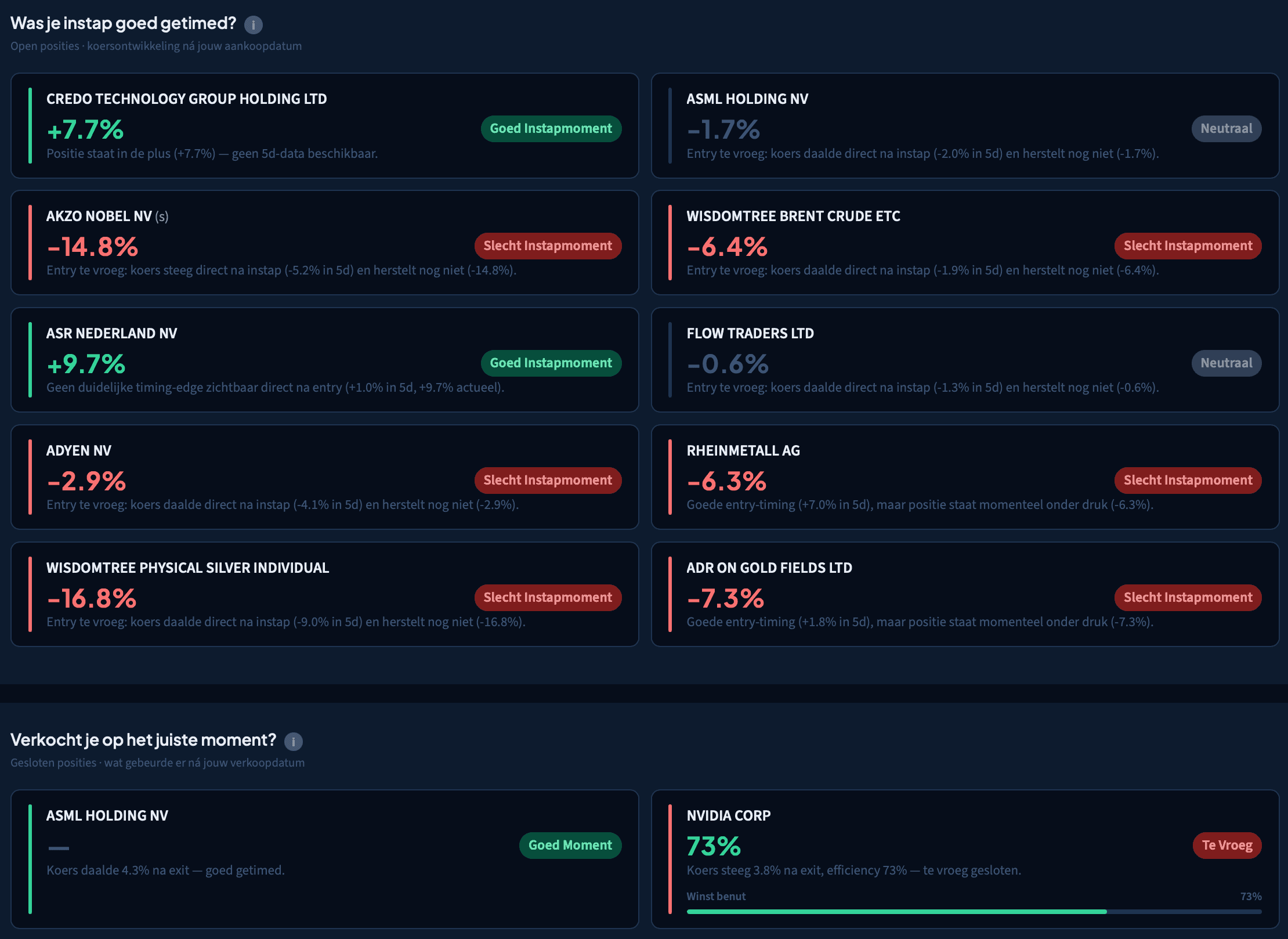Click Slecht Instapmoment badge on Rheinmetall AG
Image resolution: width=1288 pixels, height=939 pixels.
point(1187,481)
